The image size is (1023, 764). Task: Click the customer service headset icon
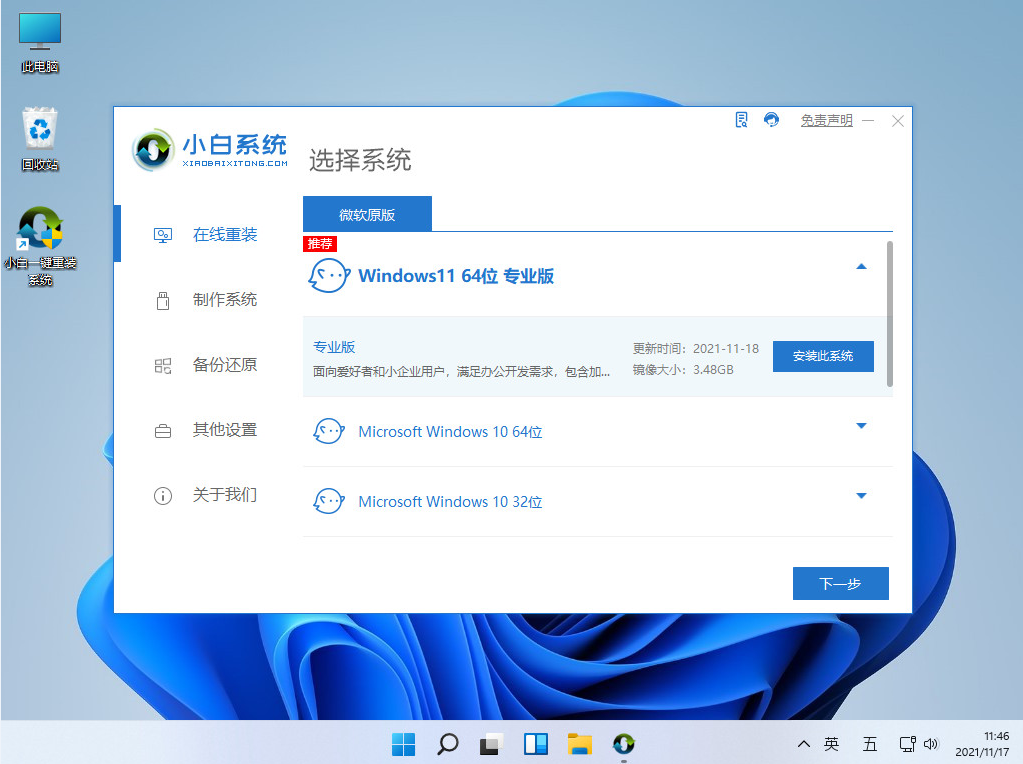pyautogui.click(x=771, y=119)
